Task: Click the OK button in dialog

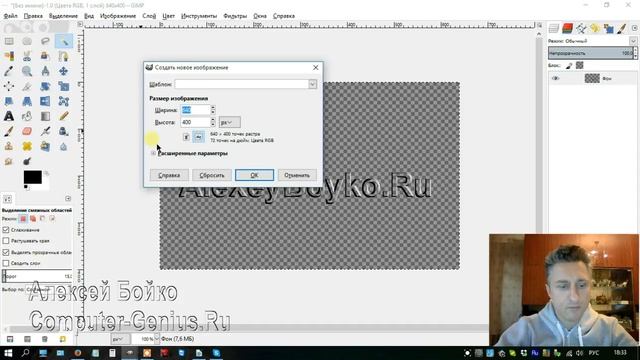Action: click(x=254, y=175)
